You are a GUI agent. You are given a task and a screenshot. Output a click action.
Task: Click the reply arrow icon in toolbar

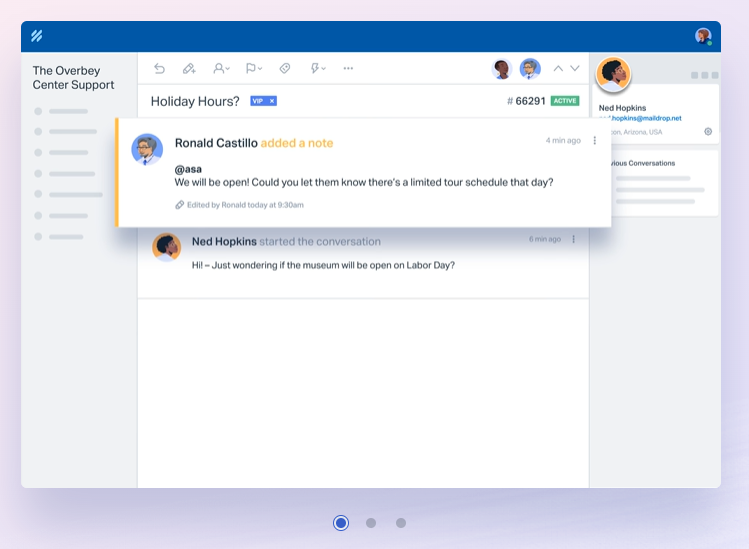[160, 69]
